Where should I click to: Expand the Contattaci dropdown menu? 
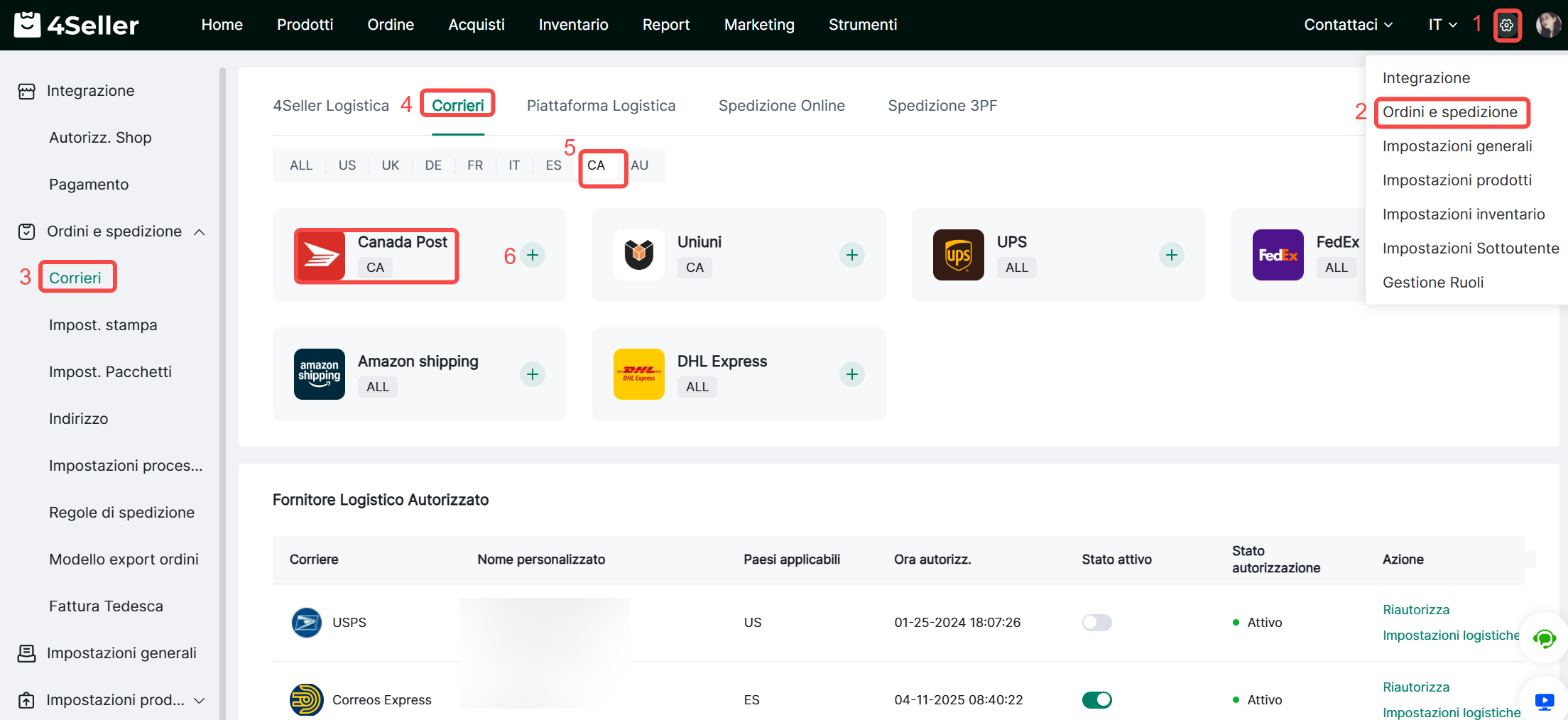point(1348,25)
